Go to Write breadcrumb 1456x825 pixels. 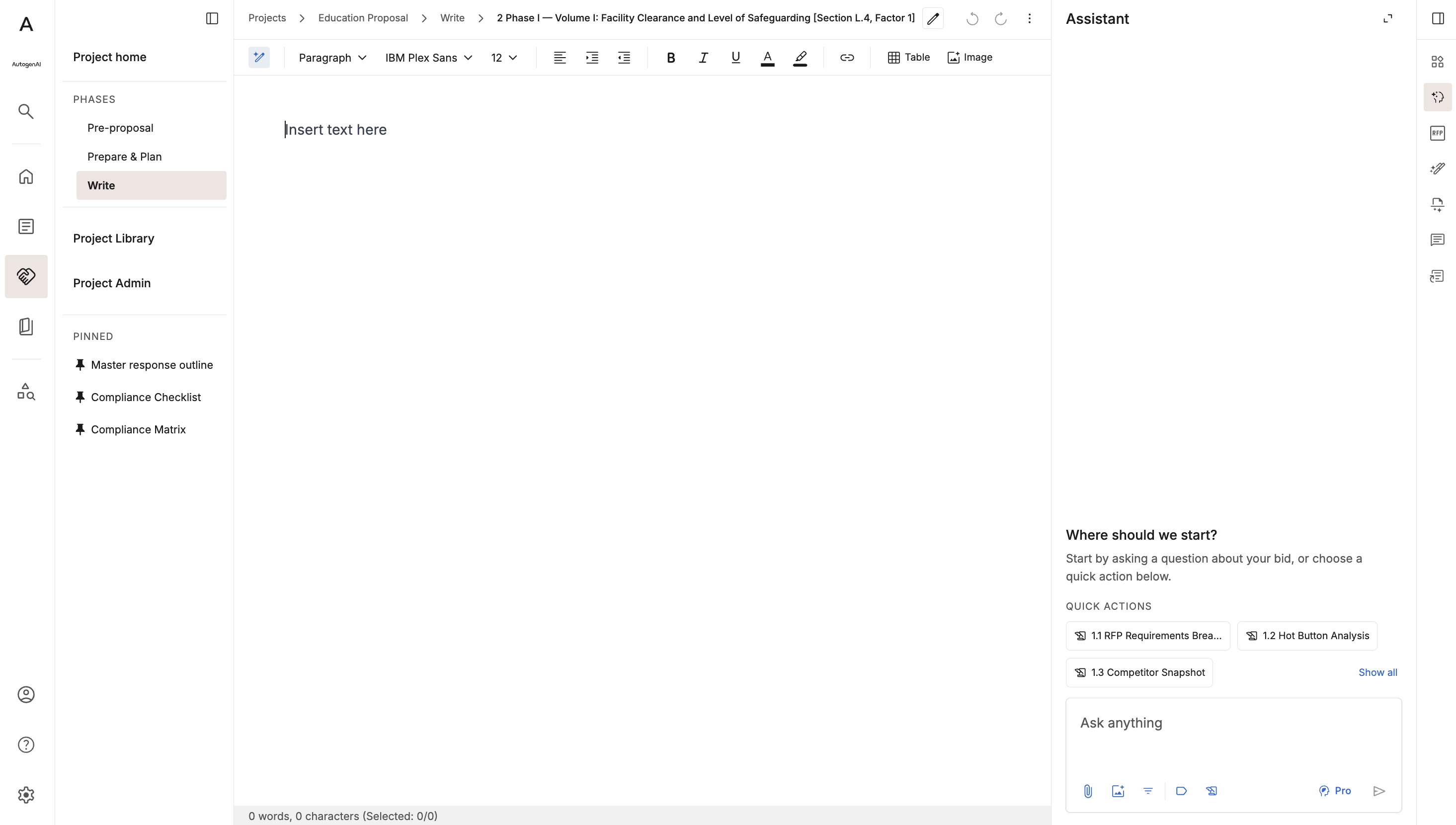tap(452, 17)
